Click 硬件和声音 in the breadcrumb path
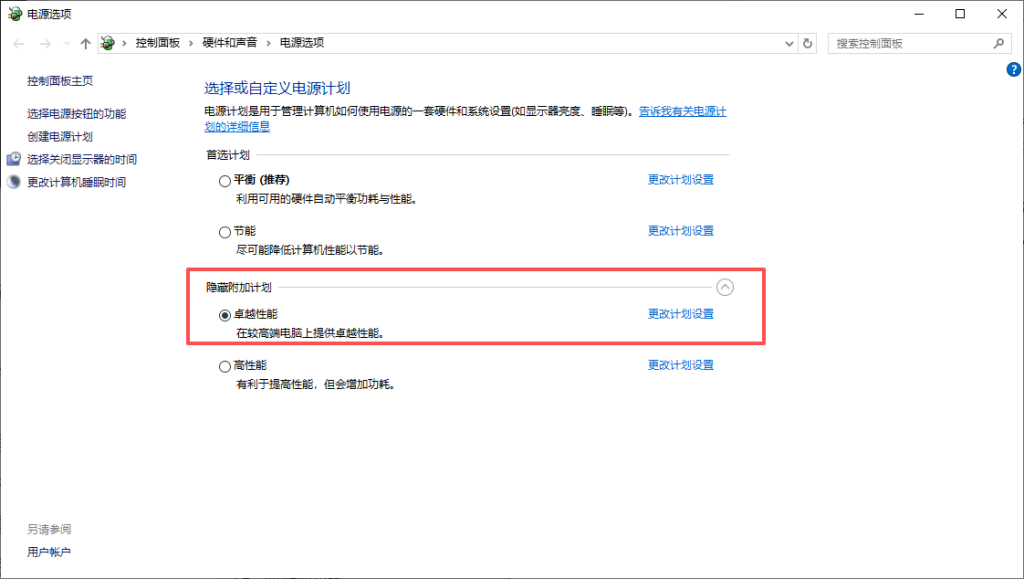 (x=229, y=43)
